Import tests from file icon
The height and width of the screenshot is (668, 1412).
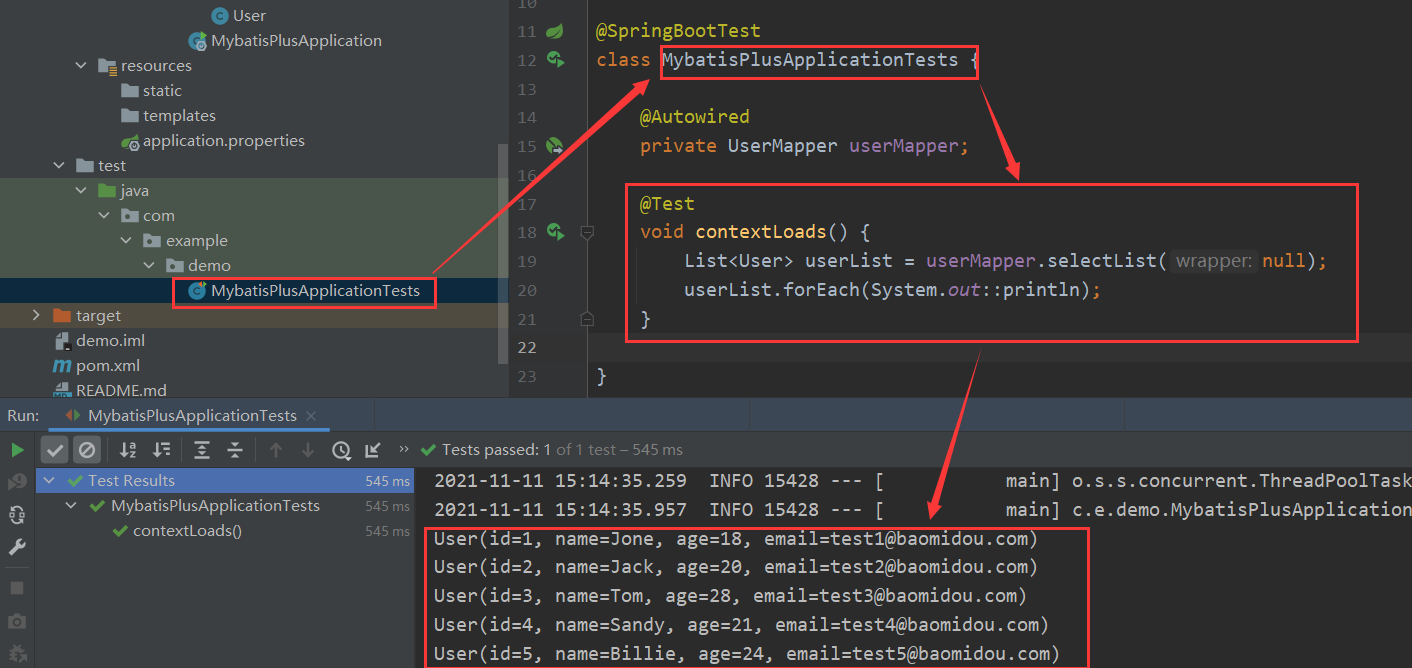(x=373, y=450)
